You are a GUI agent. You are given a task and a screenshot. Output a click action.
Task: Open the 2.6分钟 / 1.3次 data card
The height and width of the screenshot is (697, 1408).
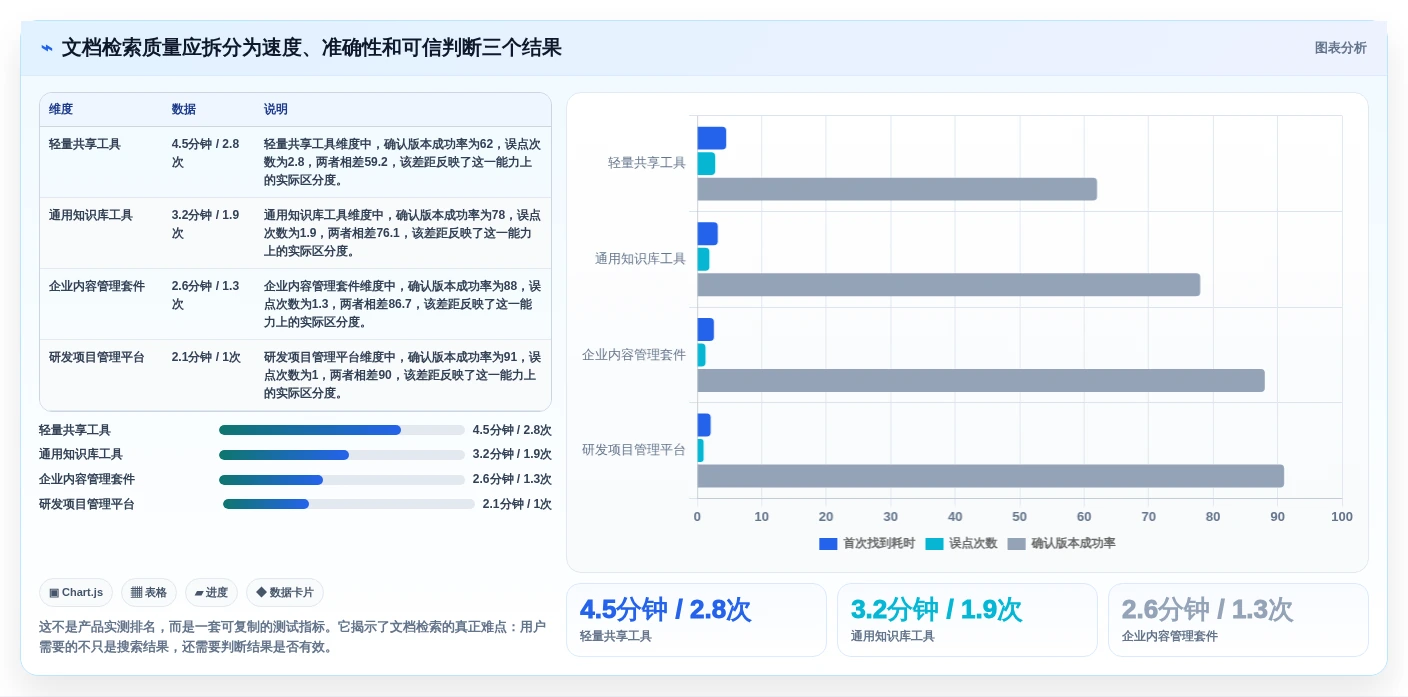point(1238,620)
